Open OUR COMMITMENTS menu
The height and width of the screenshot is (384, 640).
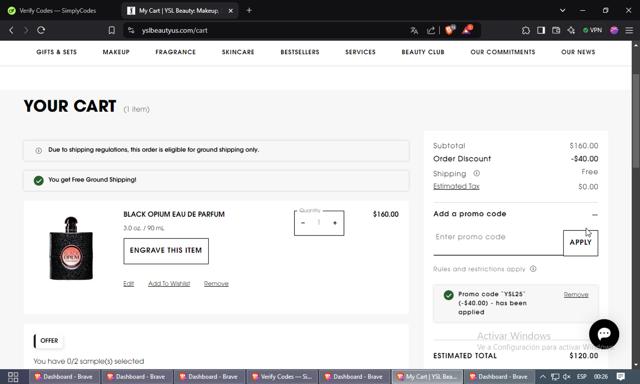(x=503, y=52)
